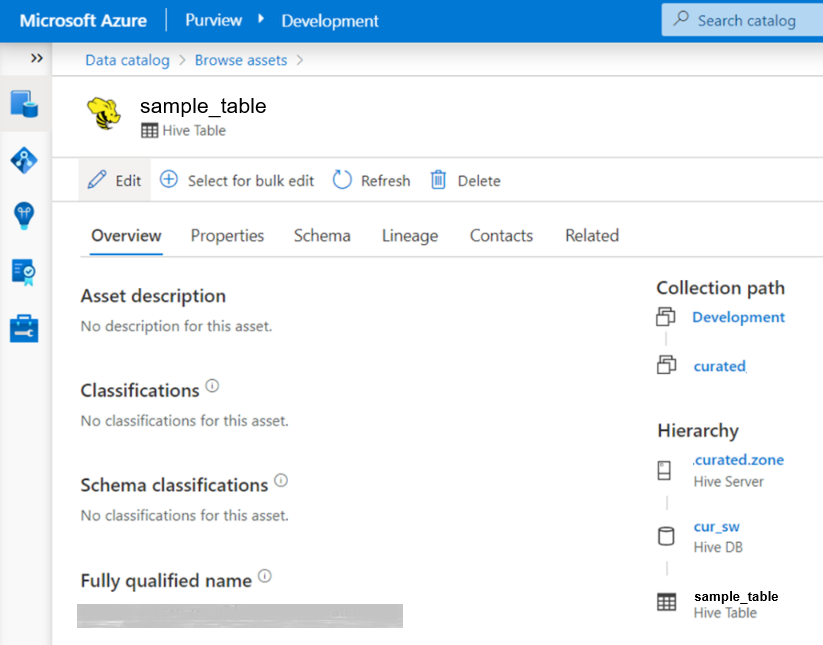823x645 pixels.
Task: Click the 'Hive DB' type label
Action: click(x=718, y=547)
